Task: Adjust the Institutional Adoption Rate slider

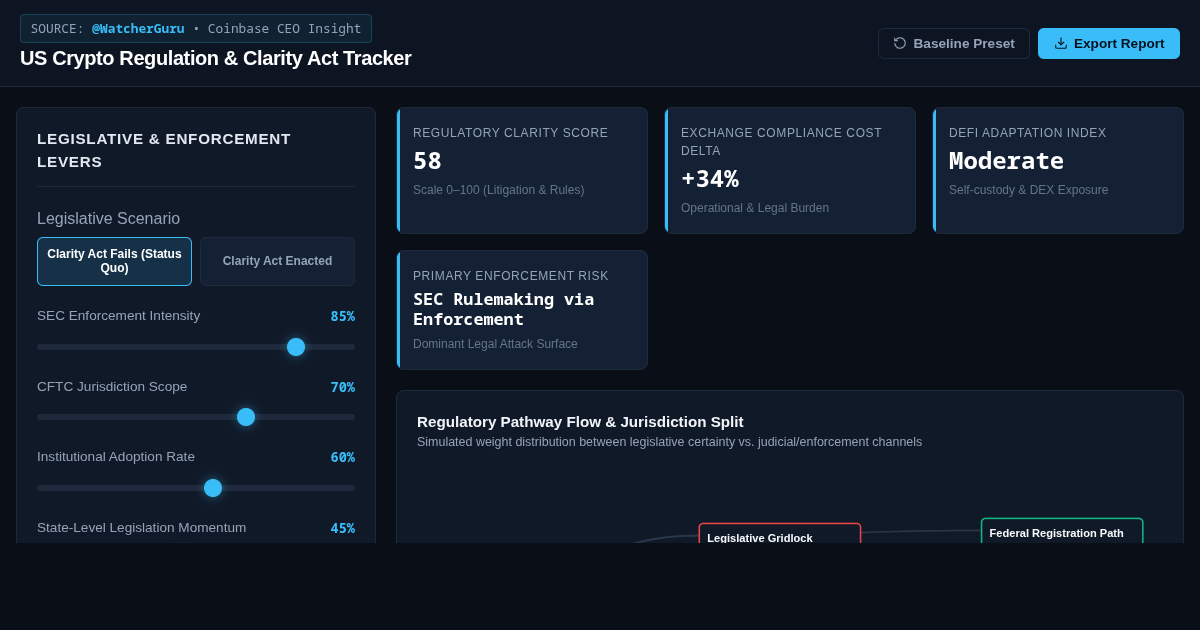Action: [x=196, y=488]
